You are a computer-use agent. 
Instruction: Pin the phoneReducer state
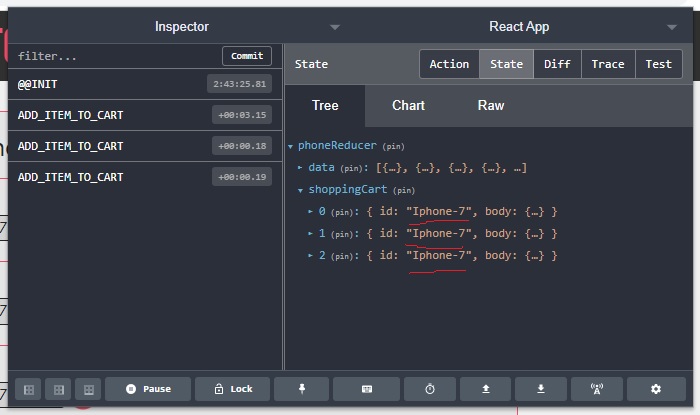pyautogui.click(x=393, y=146)
